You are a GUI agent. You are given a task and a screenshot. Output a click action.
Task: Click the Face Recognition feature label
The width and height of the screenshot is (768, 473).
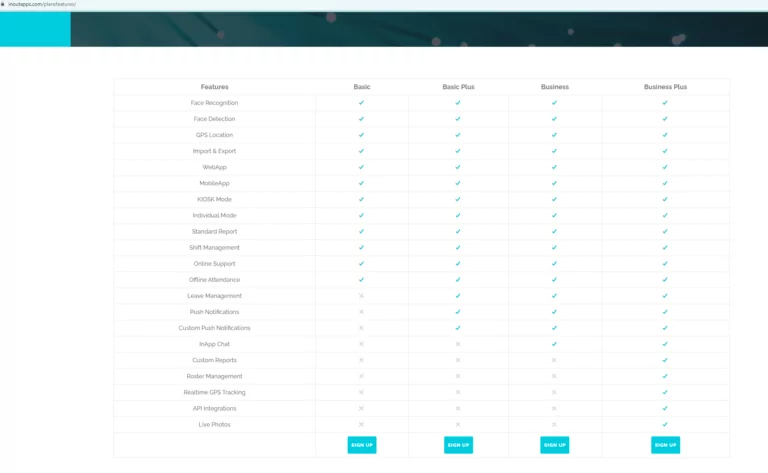pyautogui.click(x=215, y=103)
